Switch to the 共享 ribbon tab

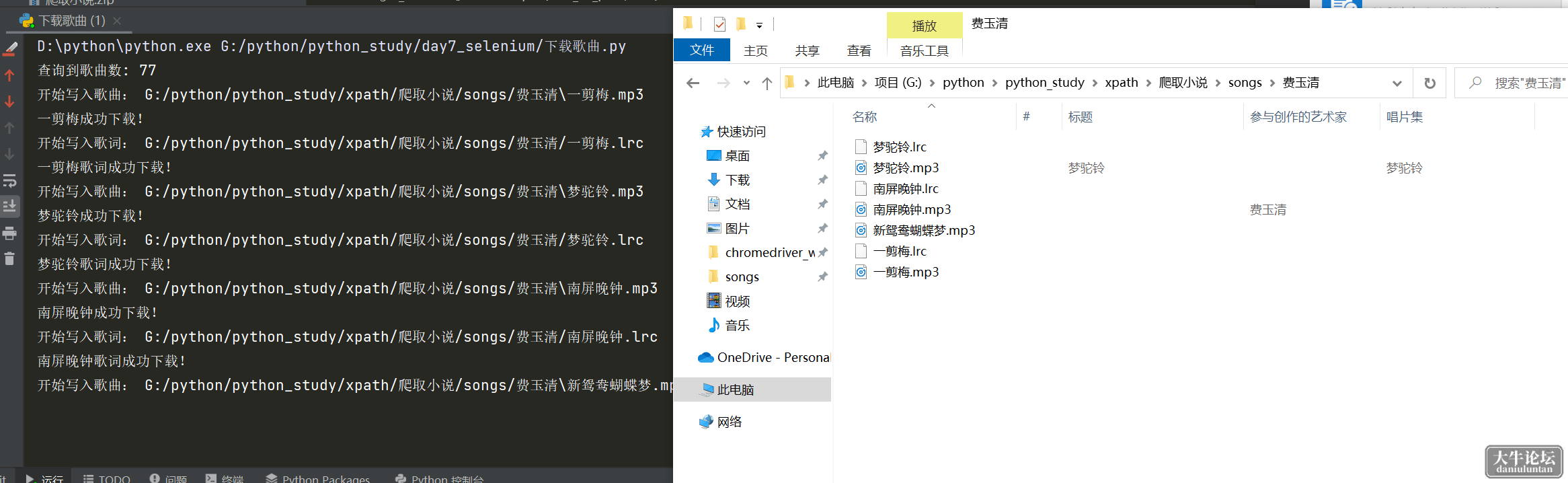[808, 50]
